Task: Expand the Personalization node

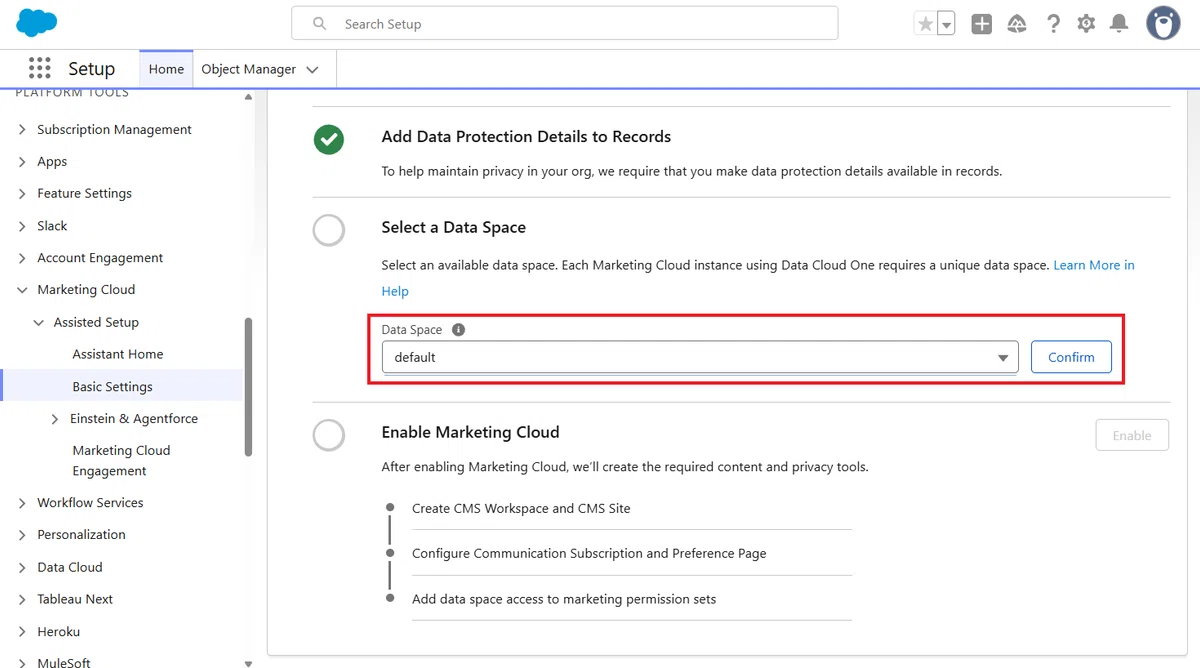Action: tap(23, 535)
